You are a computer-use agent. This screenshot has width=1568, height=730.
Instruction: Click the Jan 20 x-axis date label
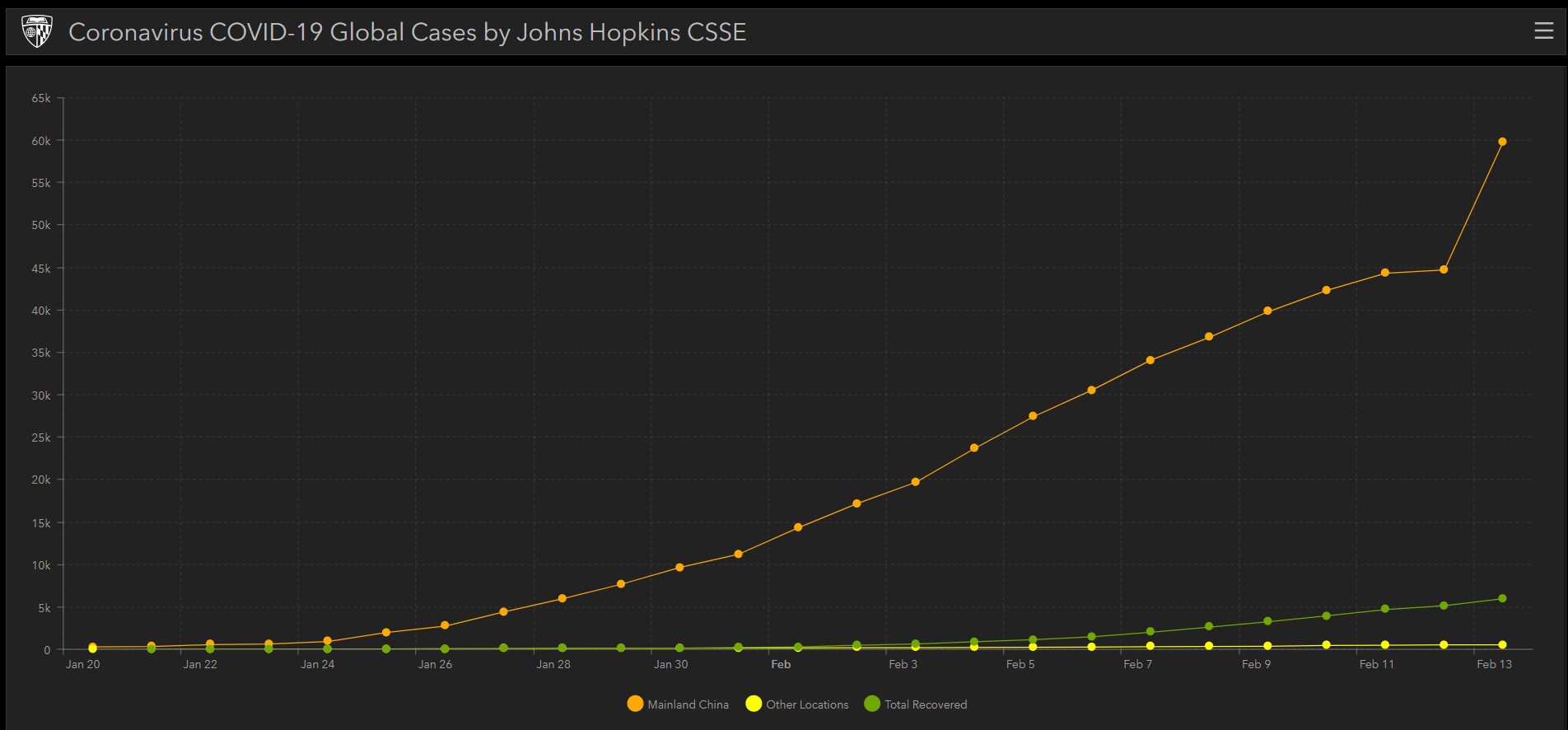click(82, 664)
